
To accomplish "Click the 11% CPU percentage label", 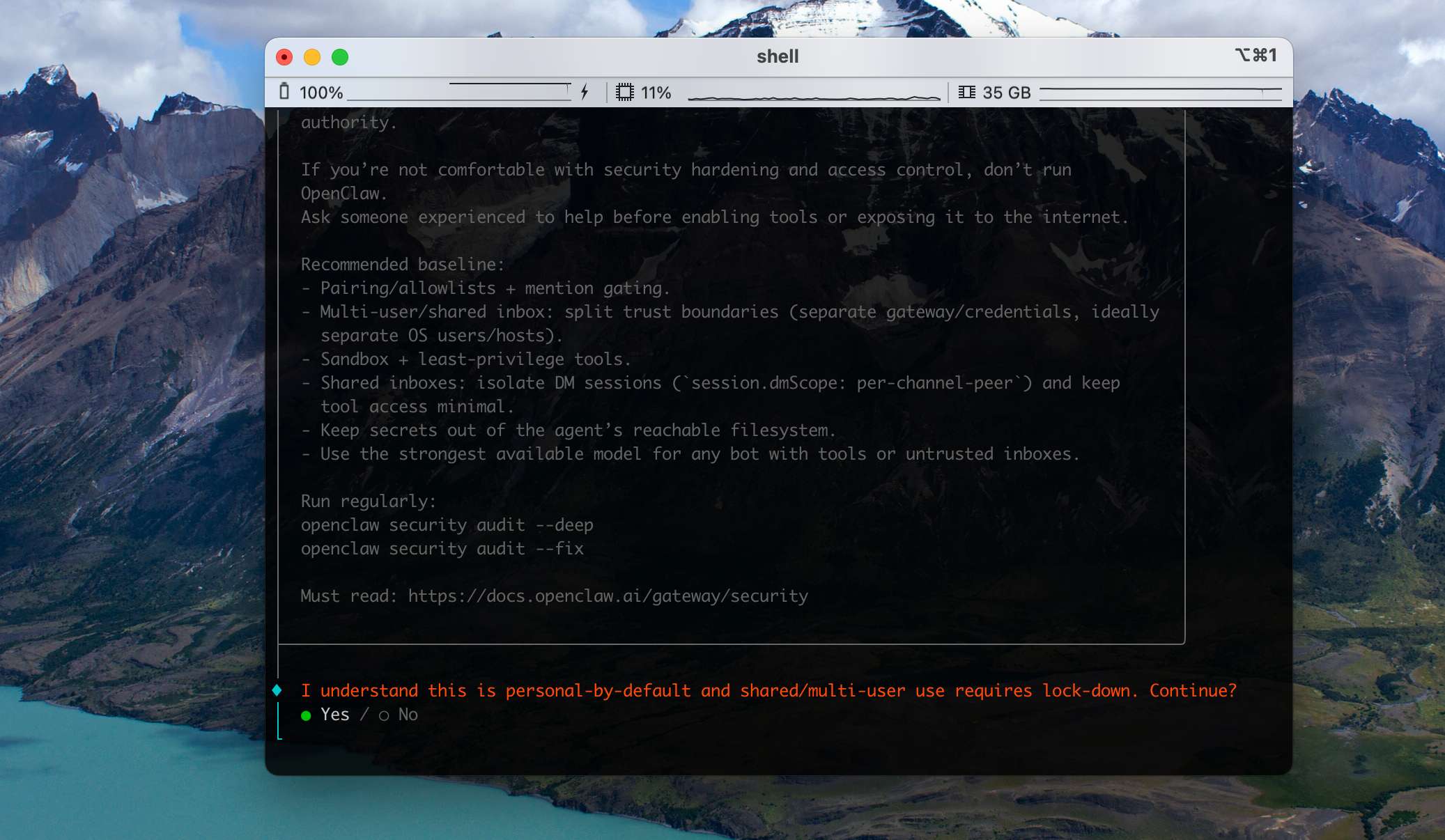I will [x=655, y=91].
